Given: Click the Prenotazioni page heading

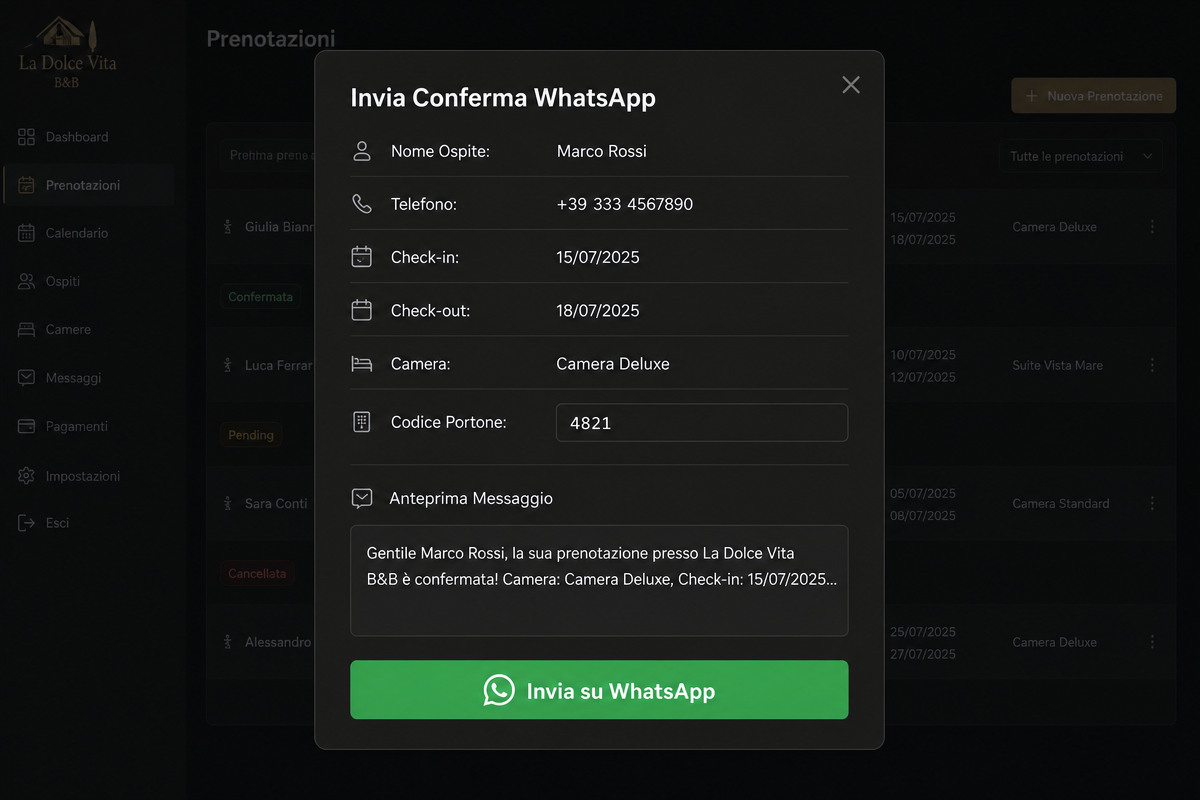Looking at the screenshot, I should [270, 39].
